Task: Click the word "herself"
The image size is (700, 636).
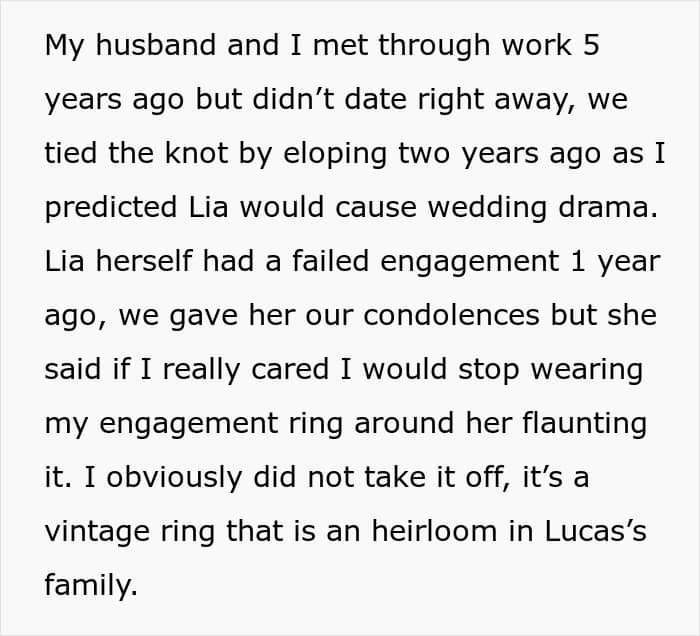Action: coord(144,261)
